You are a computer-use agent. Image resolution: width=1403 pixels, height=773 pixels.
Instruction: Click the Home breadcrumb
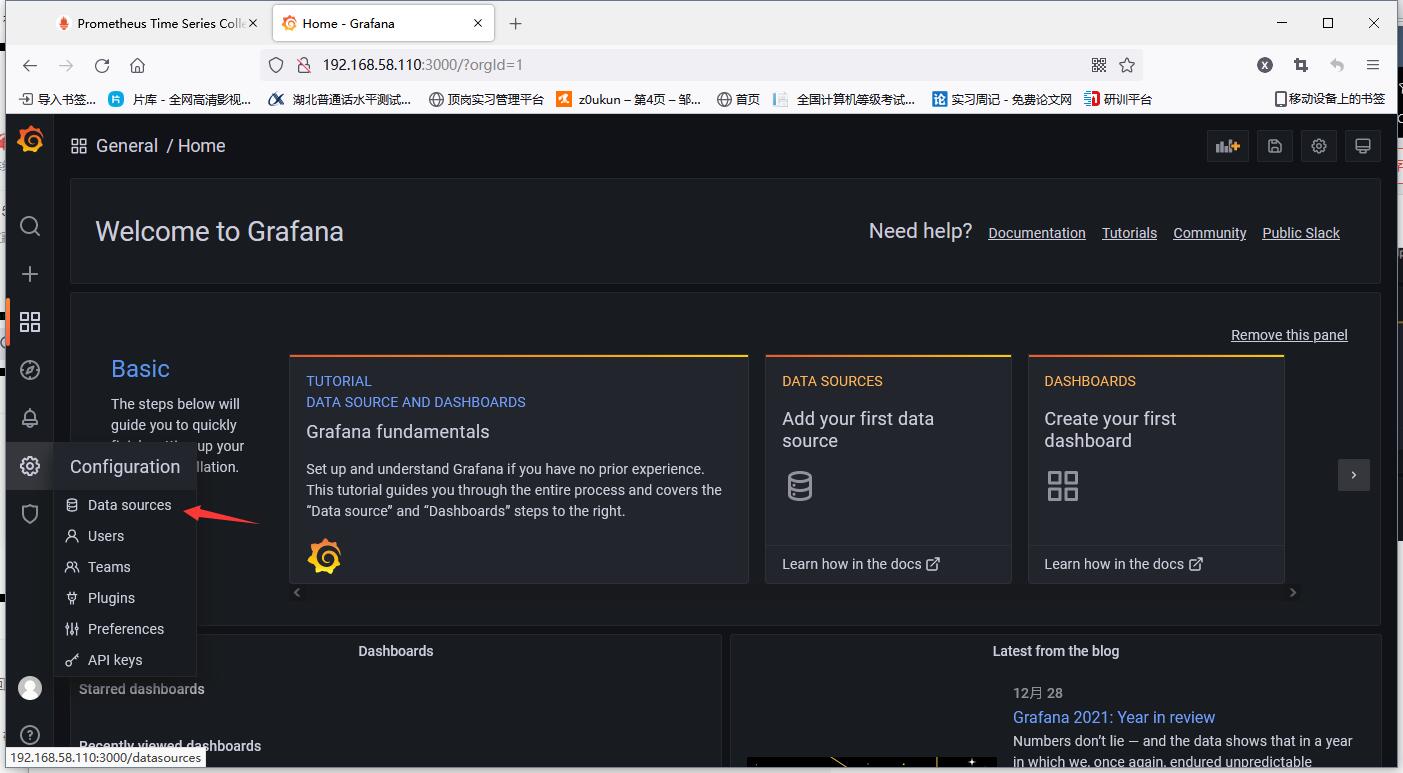point(202,146)
